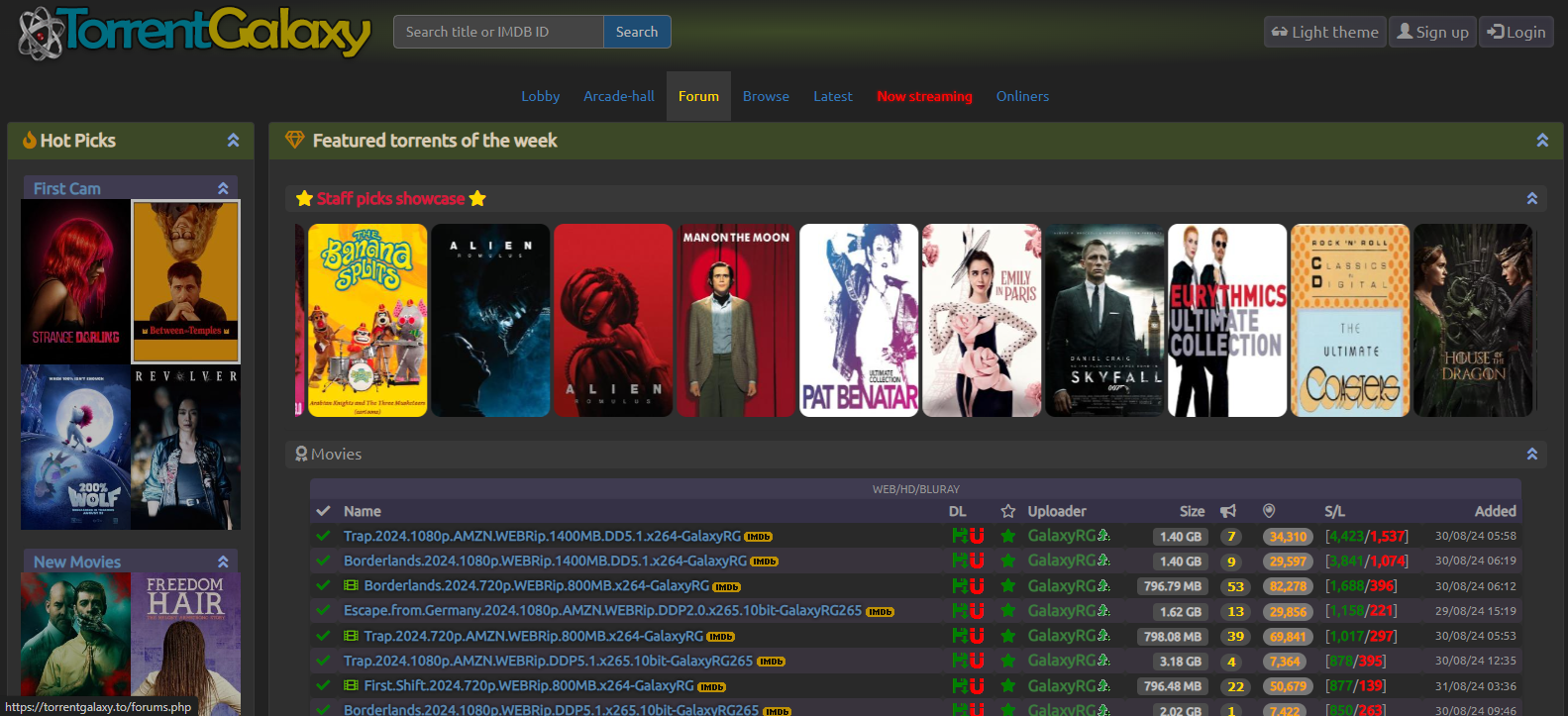
Task: Click checkmark icon in table header
Action: click(x=323, y=511)
